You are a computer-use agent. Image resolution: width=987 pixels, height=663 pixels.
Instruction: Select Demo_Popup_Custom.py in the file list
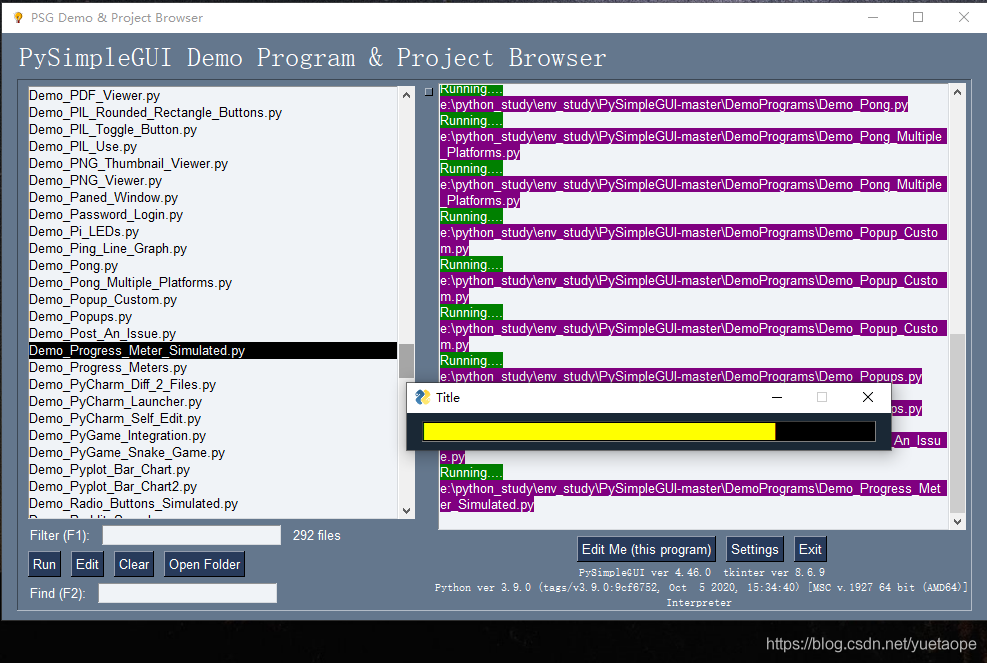pos(213,300)
